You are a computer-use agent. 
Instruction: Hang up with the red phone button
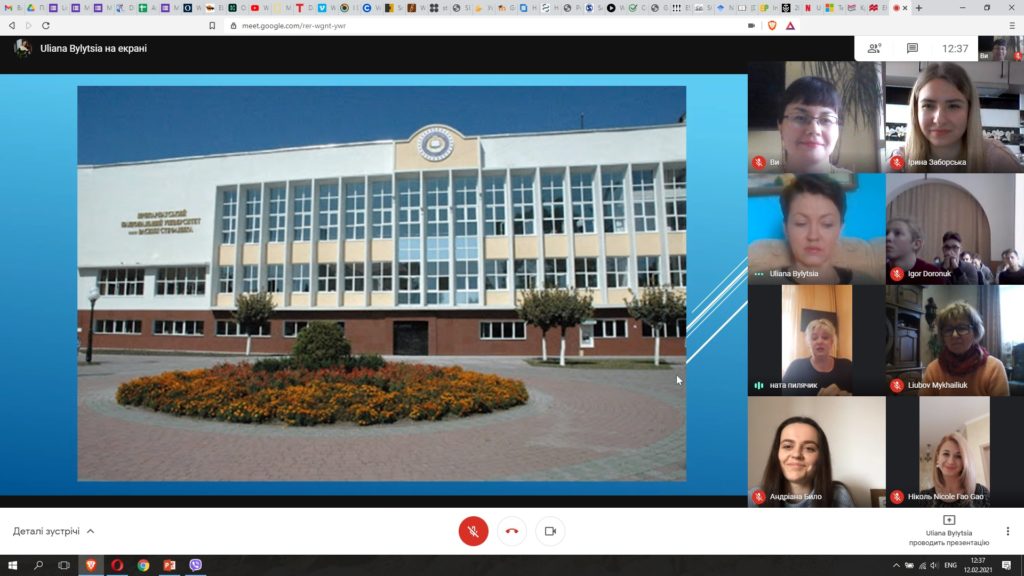coord(512,531)
